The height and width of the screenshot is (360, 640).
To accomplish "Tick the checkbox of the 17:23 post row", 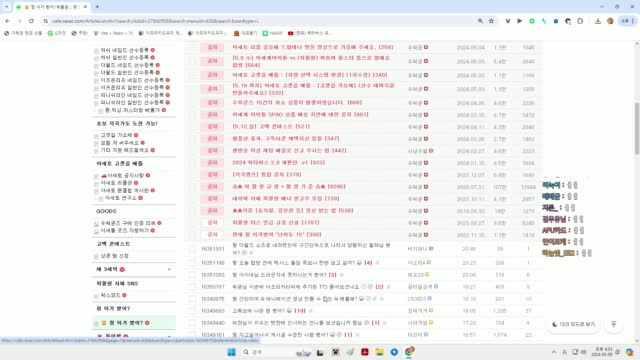I will [192, 323].
